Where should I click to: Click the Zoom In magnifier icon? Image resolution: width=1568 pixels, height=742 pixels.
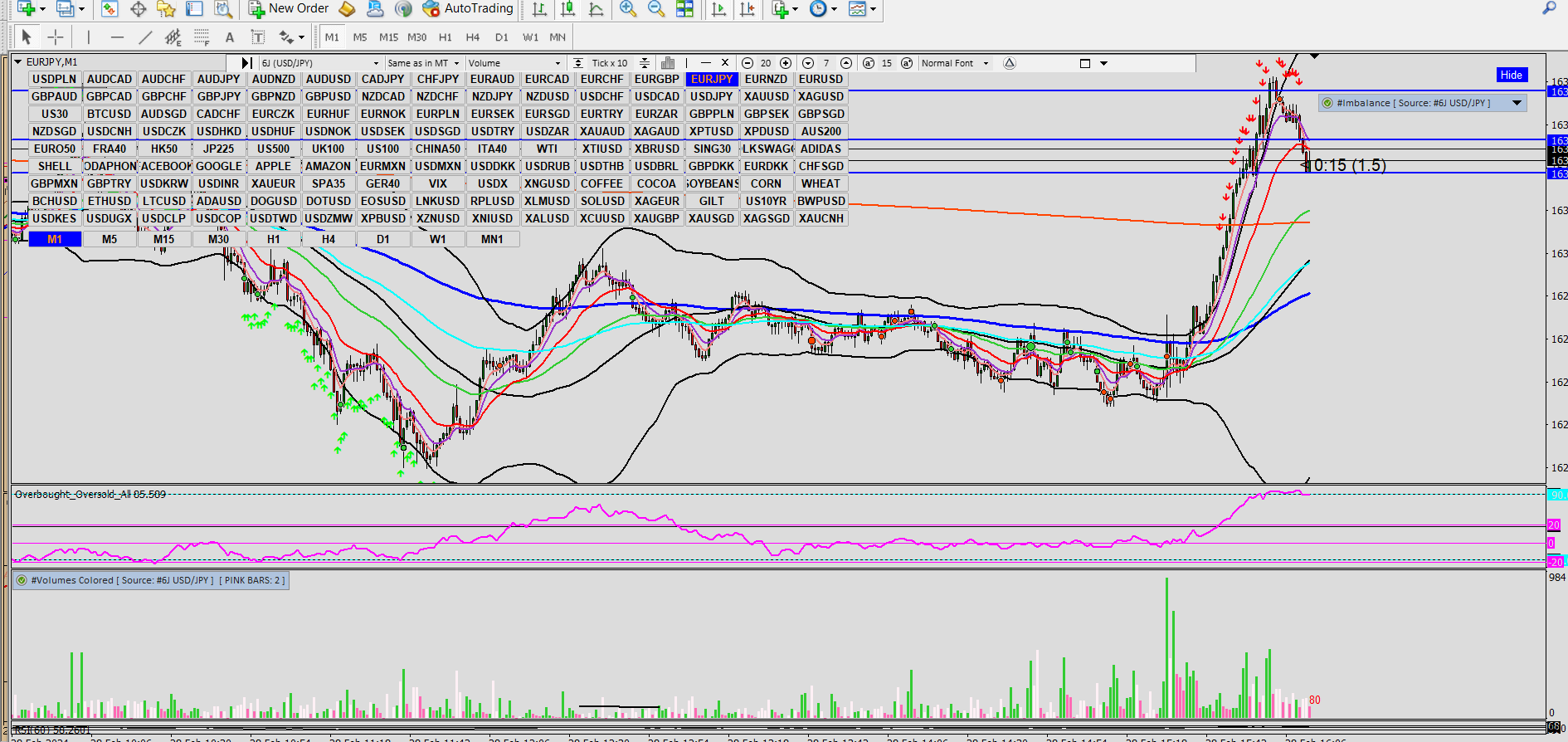628,9
